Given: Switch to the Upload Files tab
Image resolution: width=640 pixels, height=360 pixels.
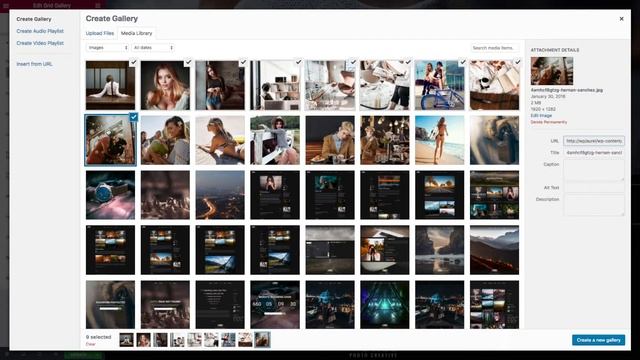Looking at the screenshot, I should (x=100, y=33).
